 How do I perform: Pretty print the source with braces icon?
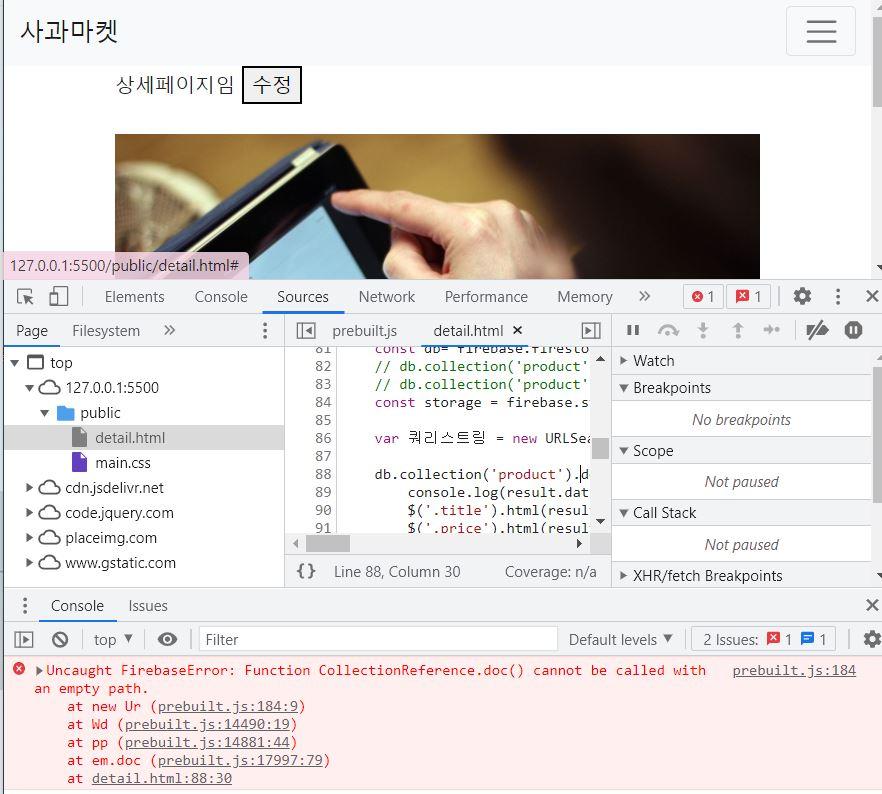click(305, 571)
